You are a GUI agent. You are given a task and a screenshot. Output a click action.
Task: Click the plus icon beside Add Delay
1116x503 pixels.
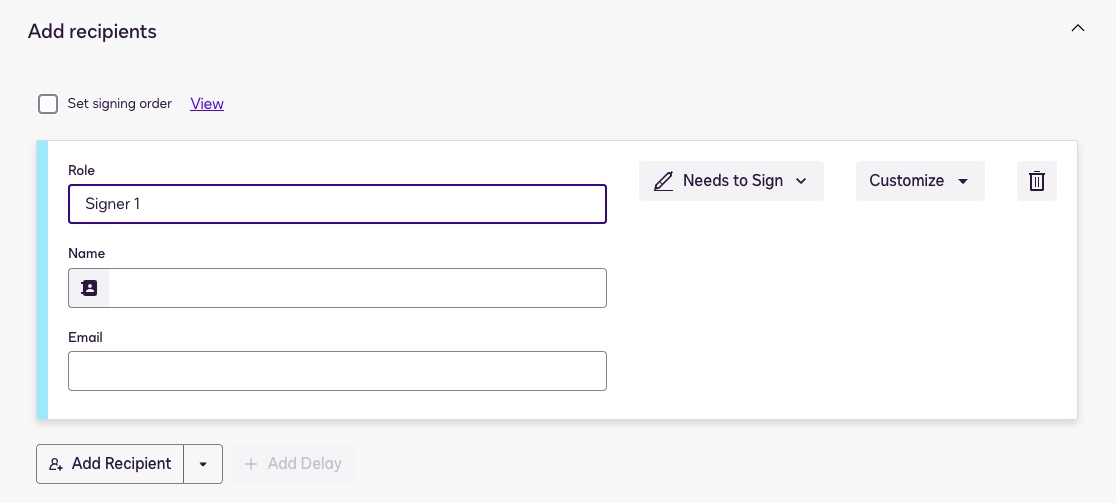click(251, 464)
